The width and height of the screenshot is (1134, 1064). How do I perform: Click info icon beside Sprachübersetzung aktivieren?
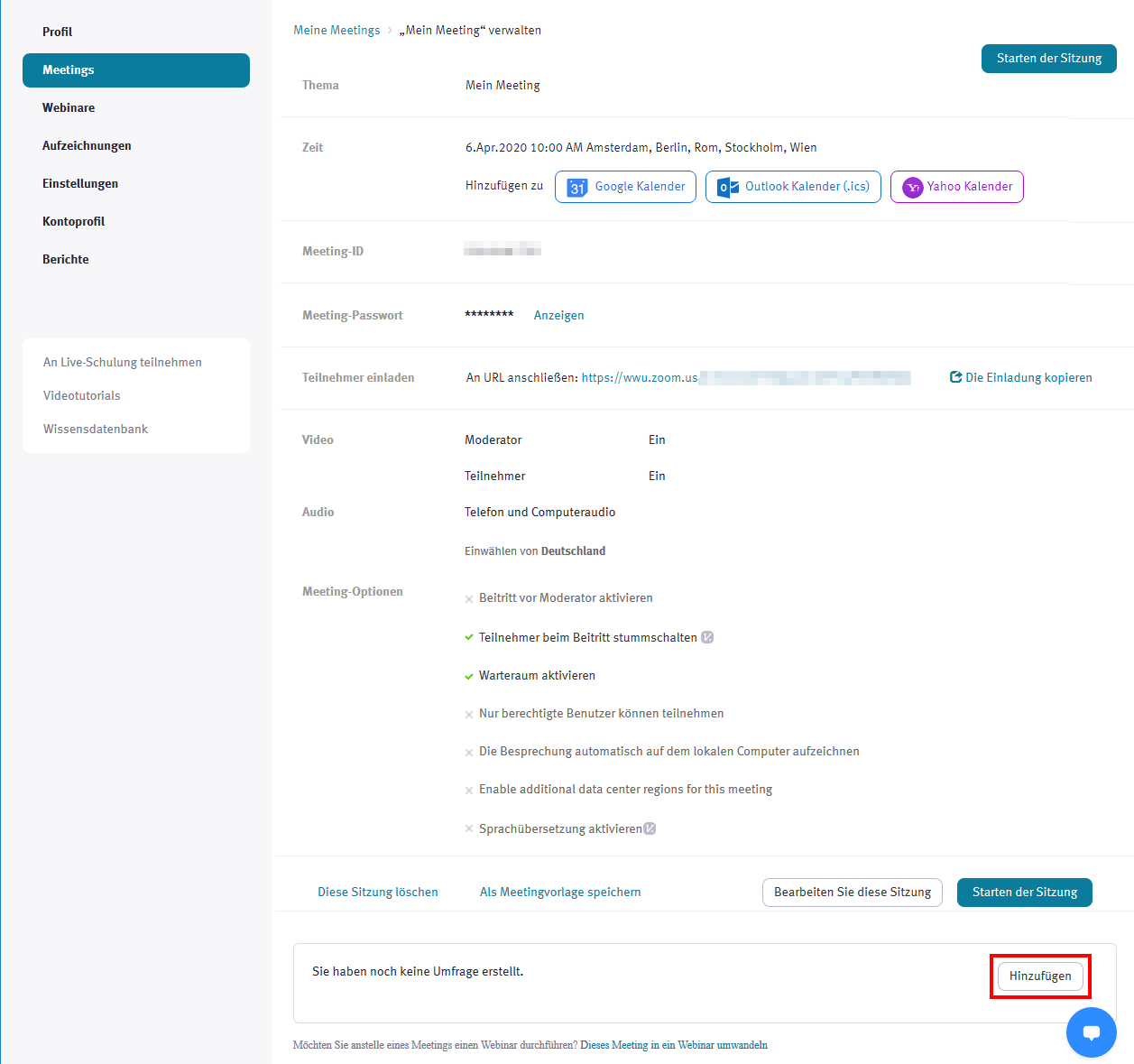point(650,828)
